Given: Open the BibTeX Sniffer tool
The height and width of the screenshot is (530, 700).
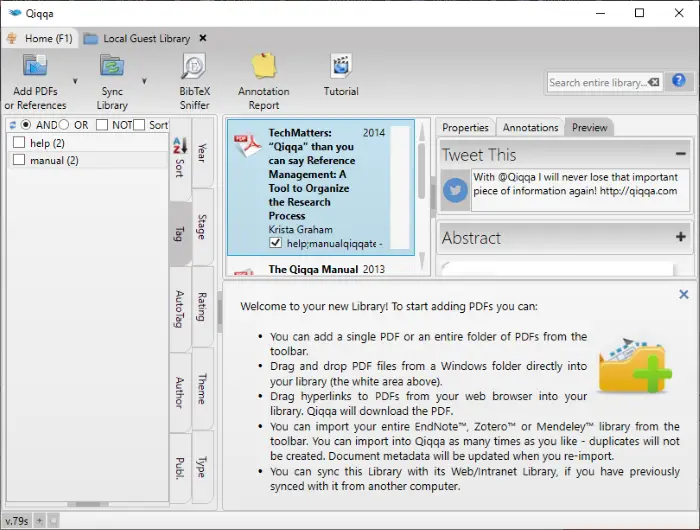Looking at the screenshot, I should click(194, 81).
